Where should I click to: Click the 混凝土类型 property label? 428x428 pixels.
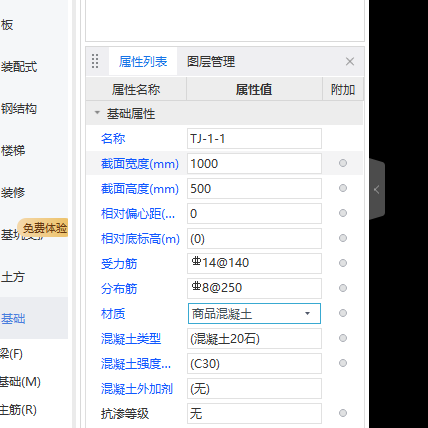(131, 339)
